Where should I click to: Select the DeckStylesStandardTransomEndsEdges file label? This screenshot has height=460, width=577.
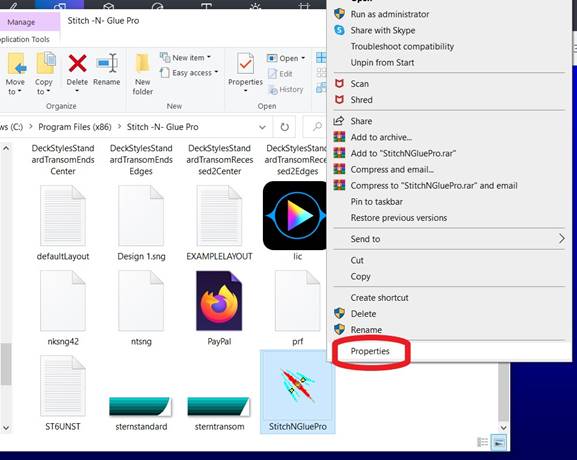(141, 160)
